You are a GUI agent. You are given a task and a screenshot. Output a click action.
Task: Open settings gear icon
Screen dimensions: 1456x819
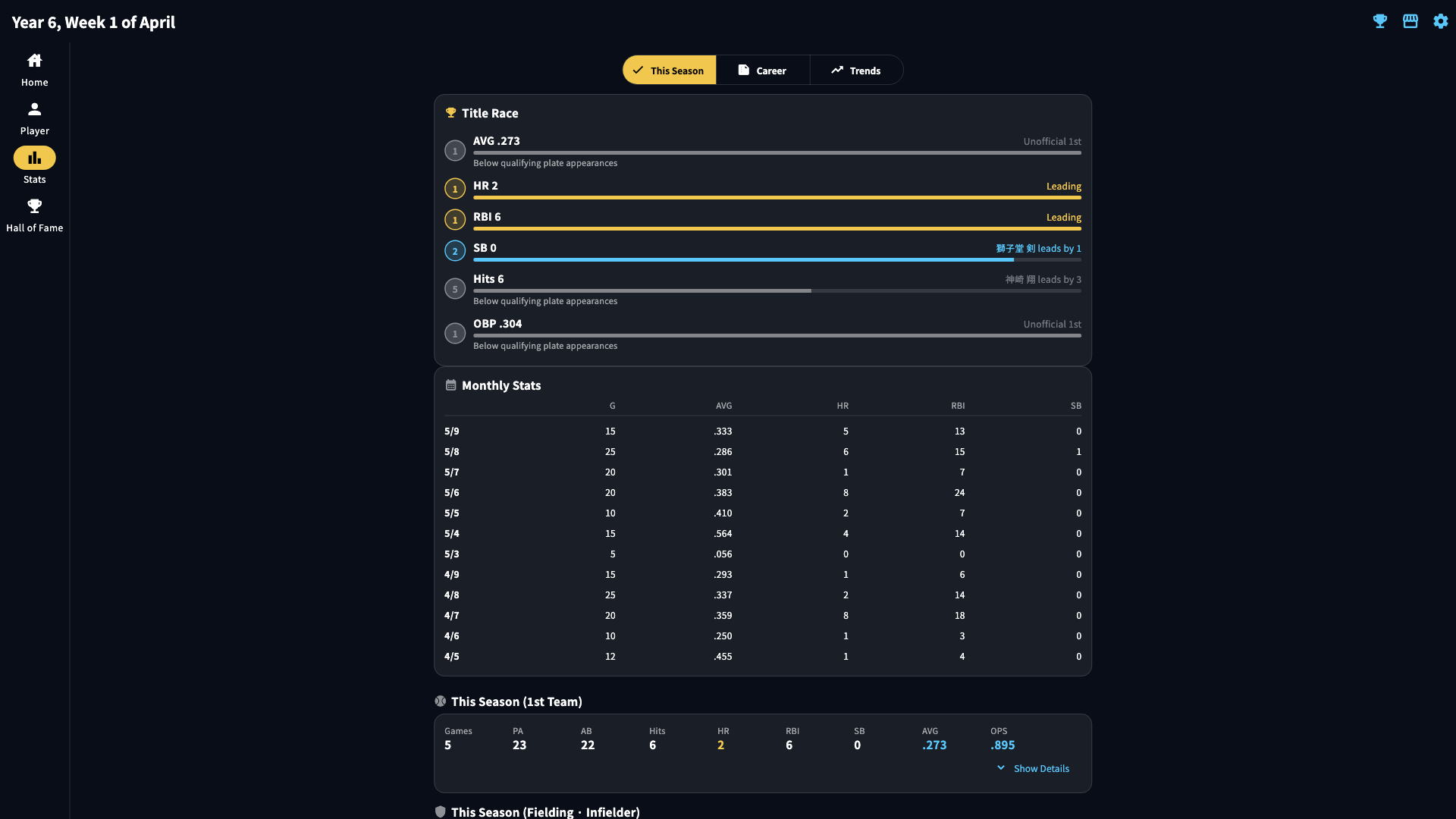click(x=1441, y=21)
